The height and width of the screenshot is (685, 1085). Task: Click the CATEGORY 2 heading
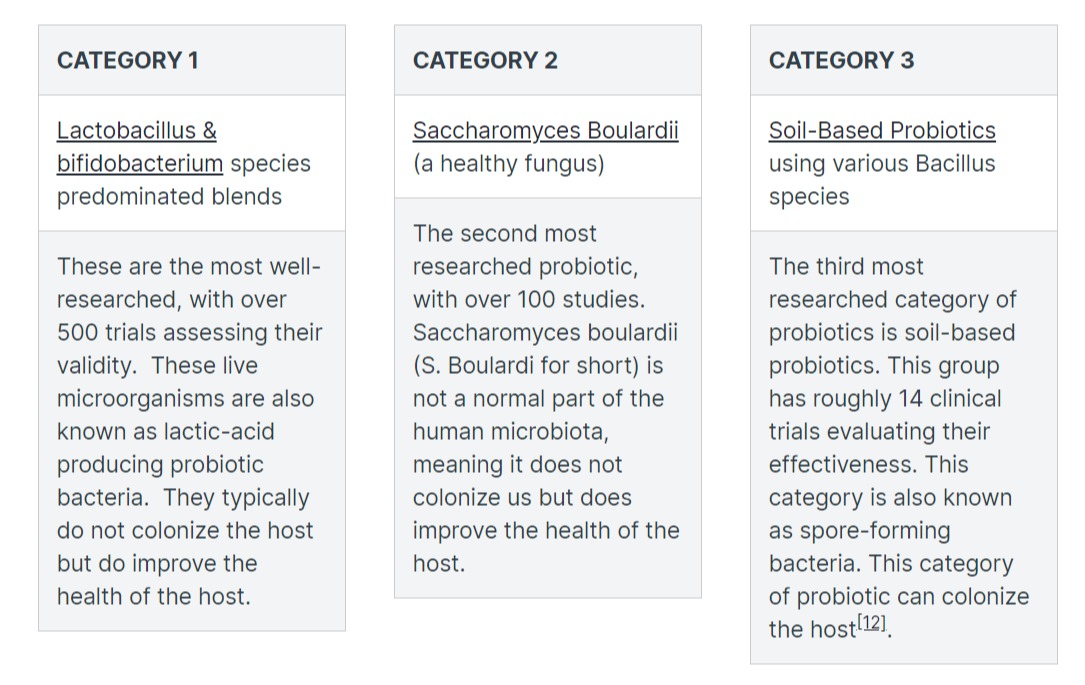pyautogui.click(x=485, y=60)
